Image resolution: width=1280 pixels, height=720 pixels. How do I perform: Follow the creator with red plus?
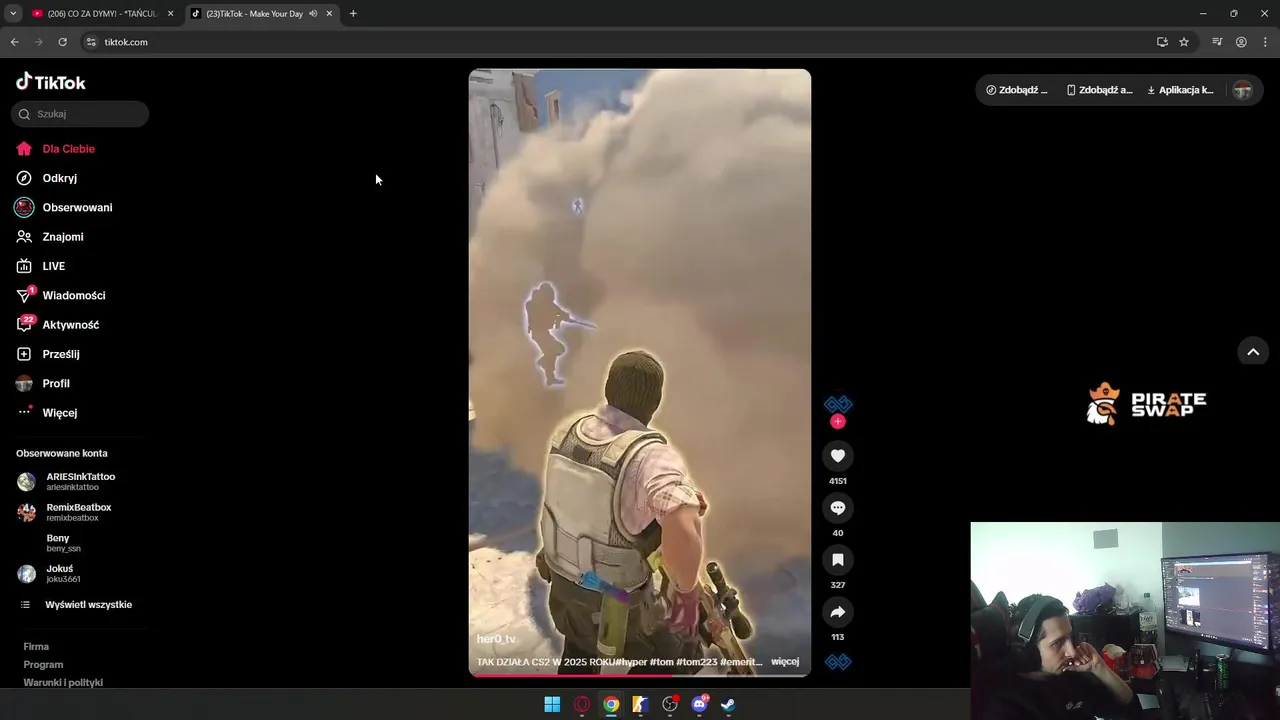[838, 422]
